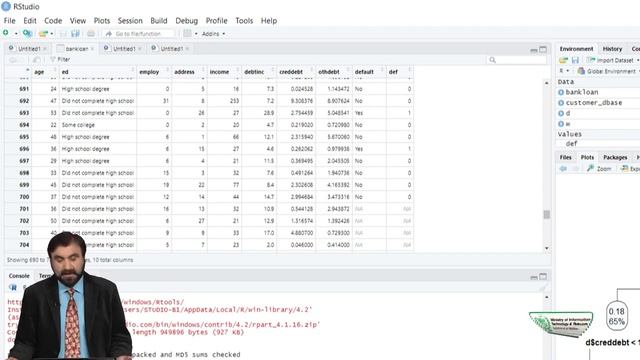This screenshot has height=360, width=640.
Task: Open the Session menu
Action: pos(130,20)
